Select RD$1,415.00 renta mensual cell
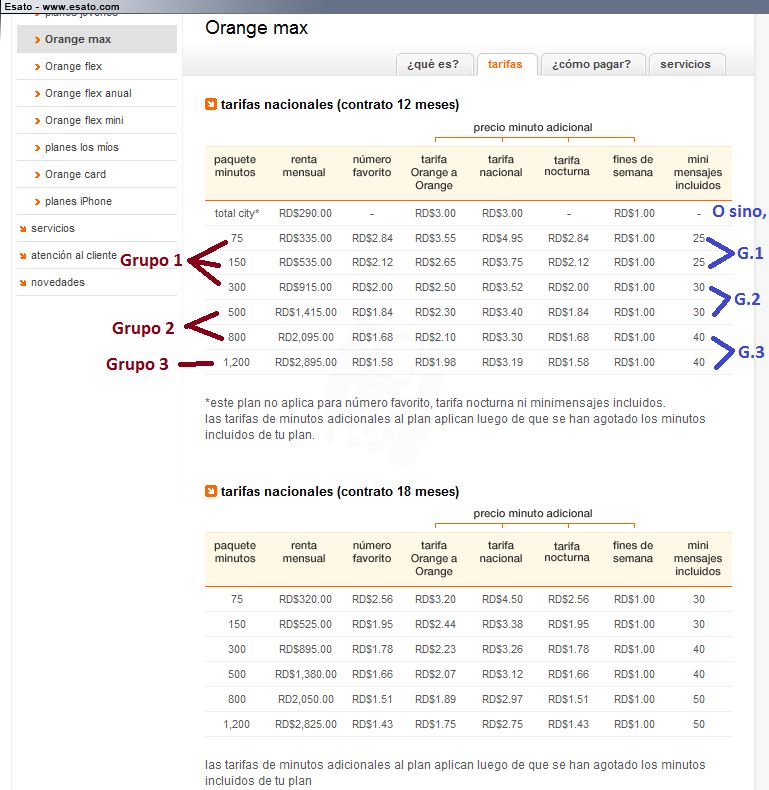The width and height of the screenshot is (769, 790). coord(306,312)
